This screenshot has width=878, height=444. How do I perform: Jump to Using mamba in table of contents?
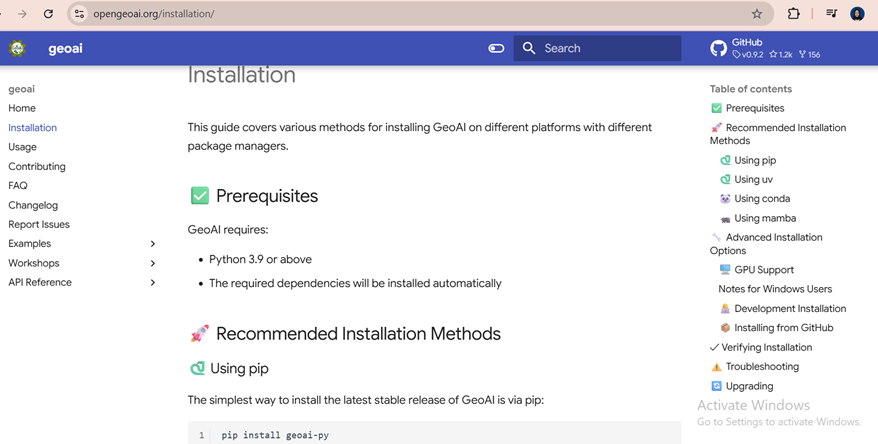pos(765,218)
